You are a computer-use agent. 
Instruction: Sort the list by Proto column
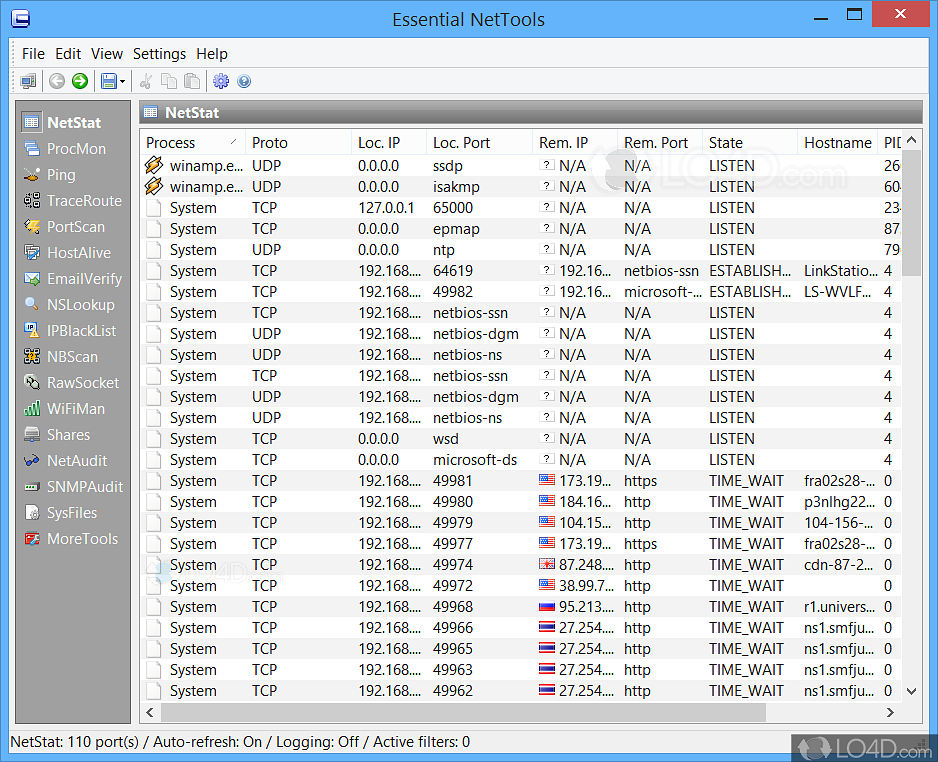pyautogui.click(x=270, y=142)
